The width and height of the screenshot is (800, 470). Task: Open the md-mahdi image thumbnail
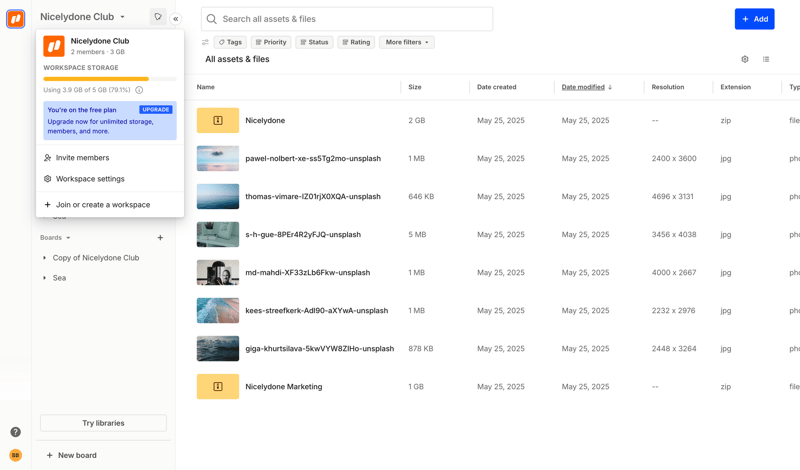[218, 273]
